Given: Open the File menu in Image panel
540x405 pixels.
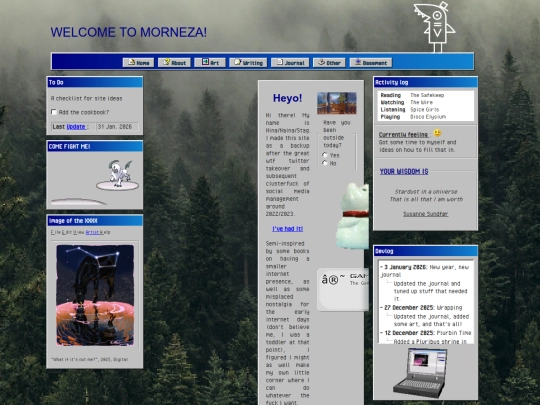Looking at the screenshot, I should [x=55, y=232].
